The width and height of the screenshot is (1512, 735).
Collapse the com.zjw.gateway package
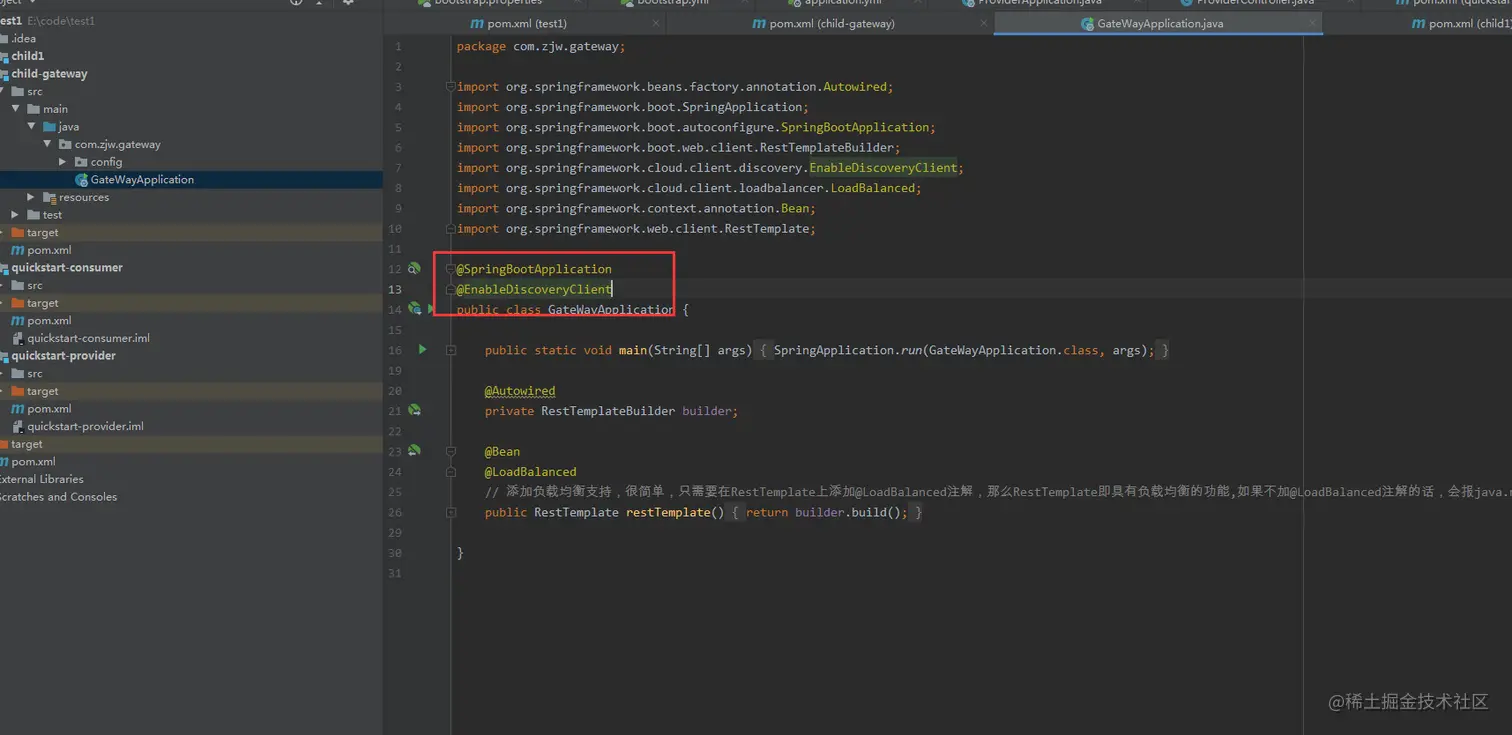pos(47,144)
